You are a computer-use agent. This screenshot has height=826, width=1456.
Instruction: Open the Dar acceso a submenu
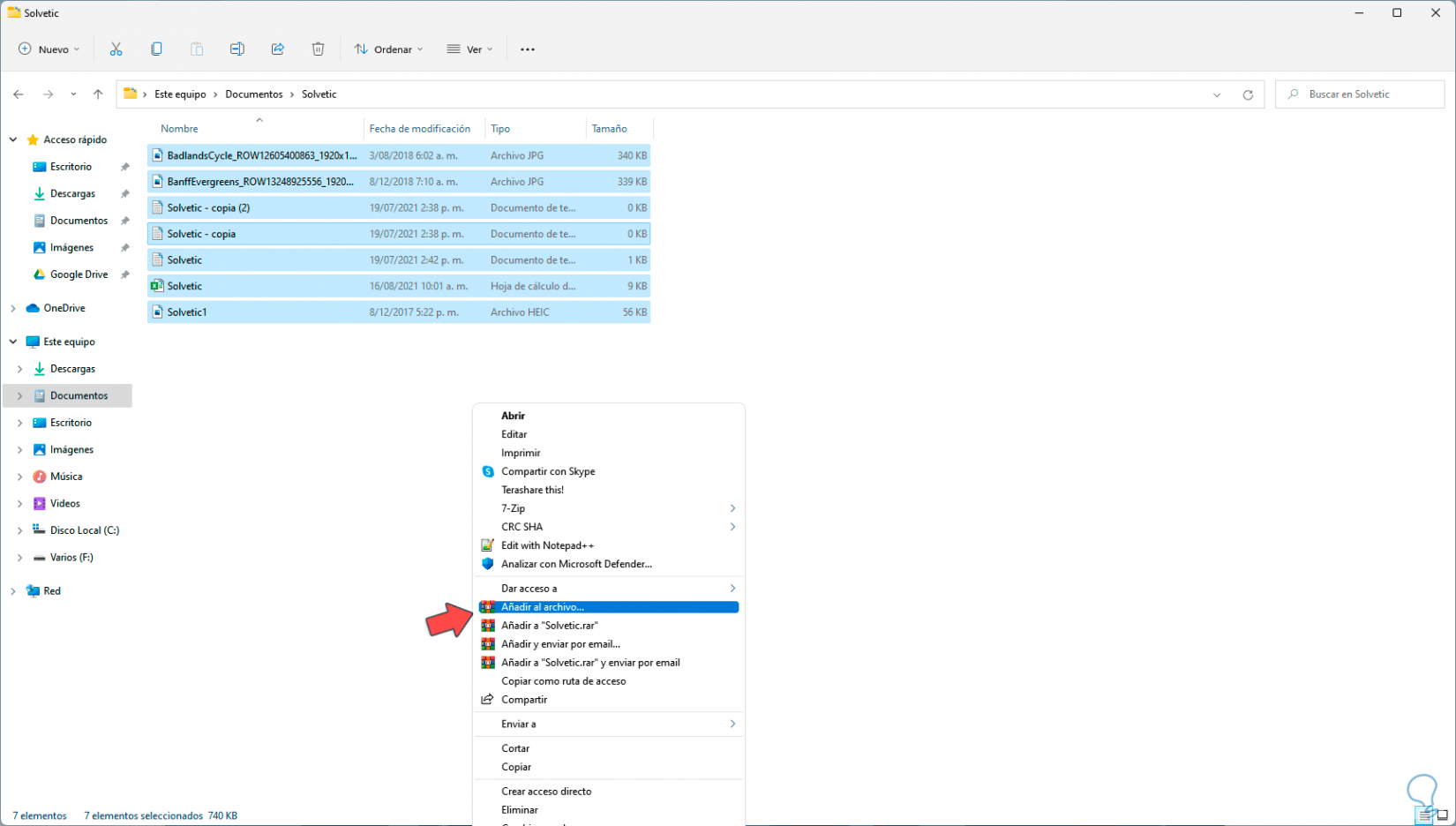[609, 589]
